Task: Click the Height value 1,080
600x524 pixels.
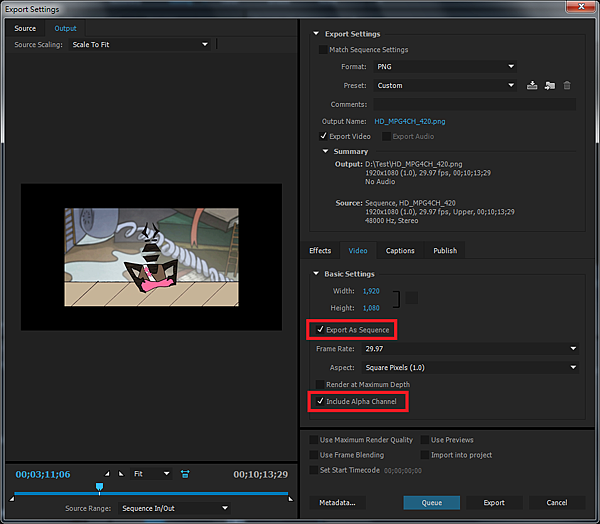Action: click(x=371, y=308)
